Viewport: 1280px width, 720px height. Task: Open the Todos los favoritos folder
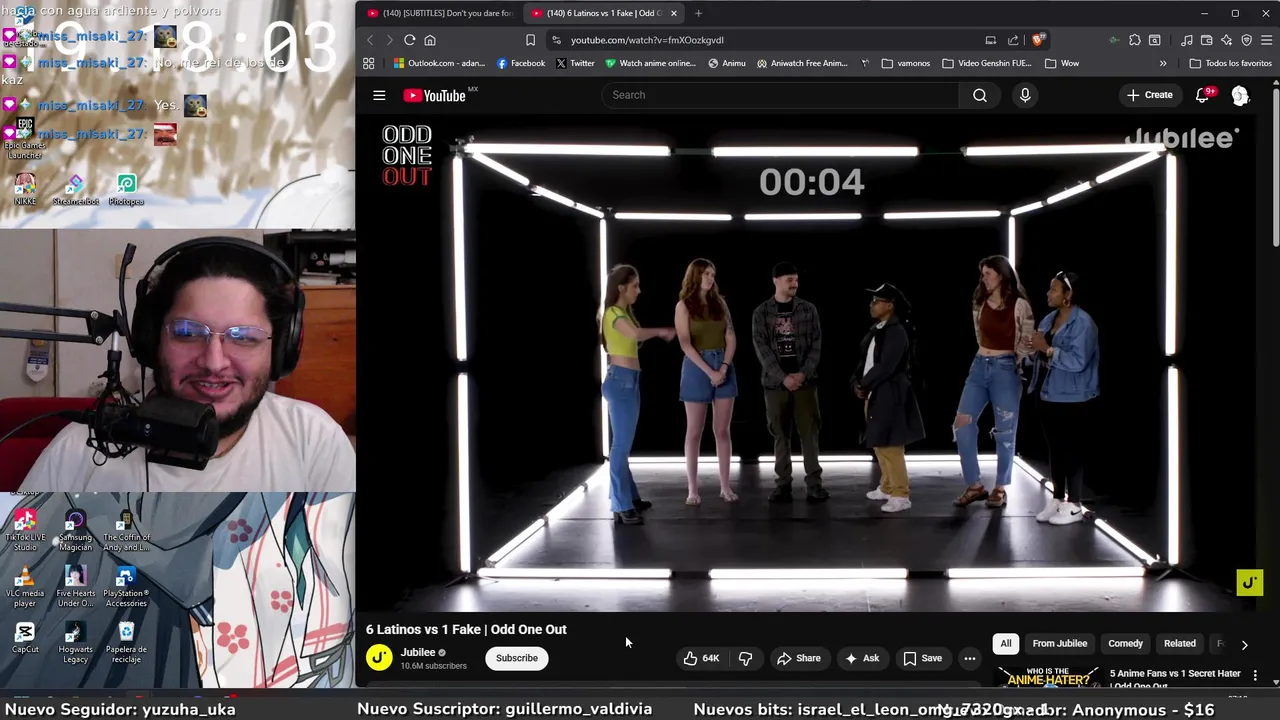[x=1231, y=63]
